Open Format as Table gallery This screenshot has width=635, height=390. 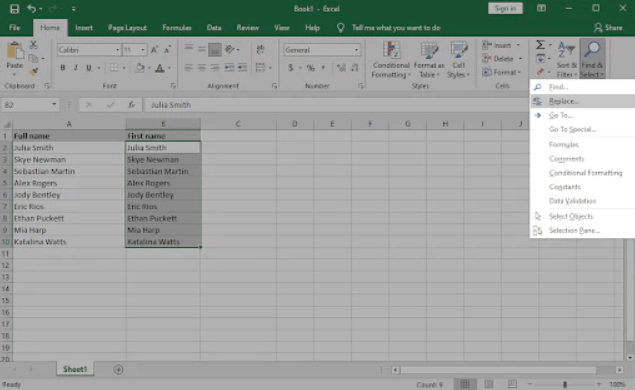429,60
